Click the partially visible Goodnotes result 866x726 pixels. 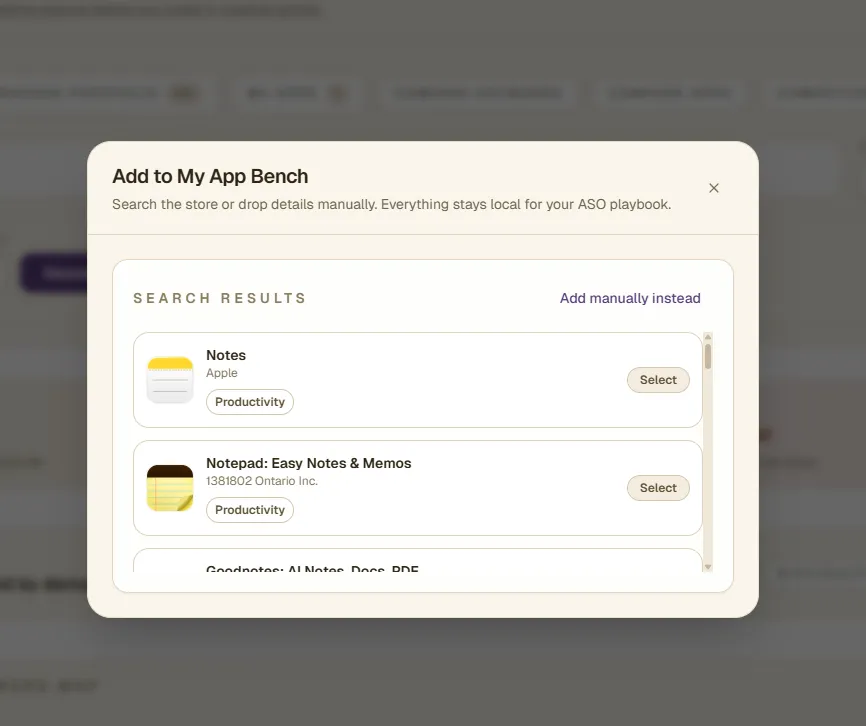click(x=312, y=569)
